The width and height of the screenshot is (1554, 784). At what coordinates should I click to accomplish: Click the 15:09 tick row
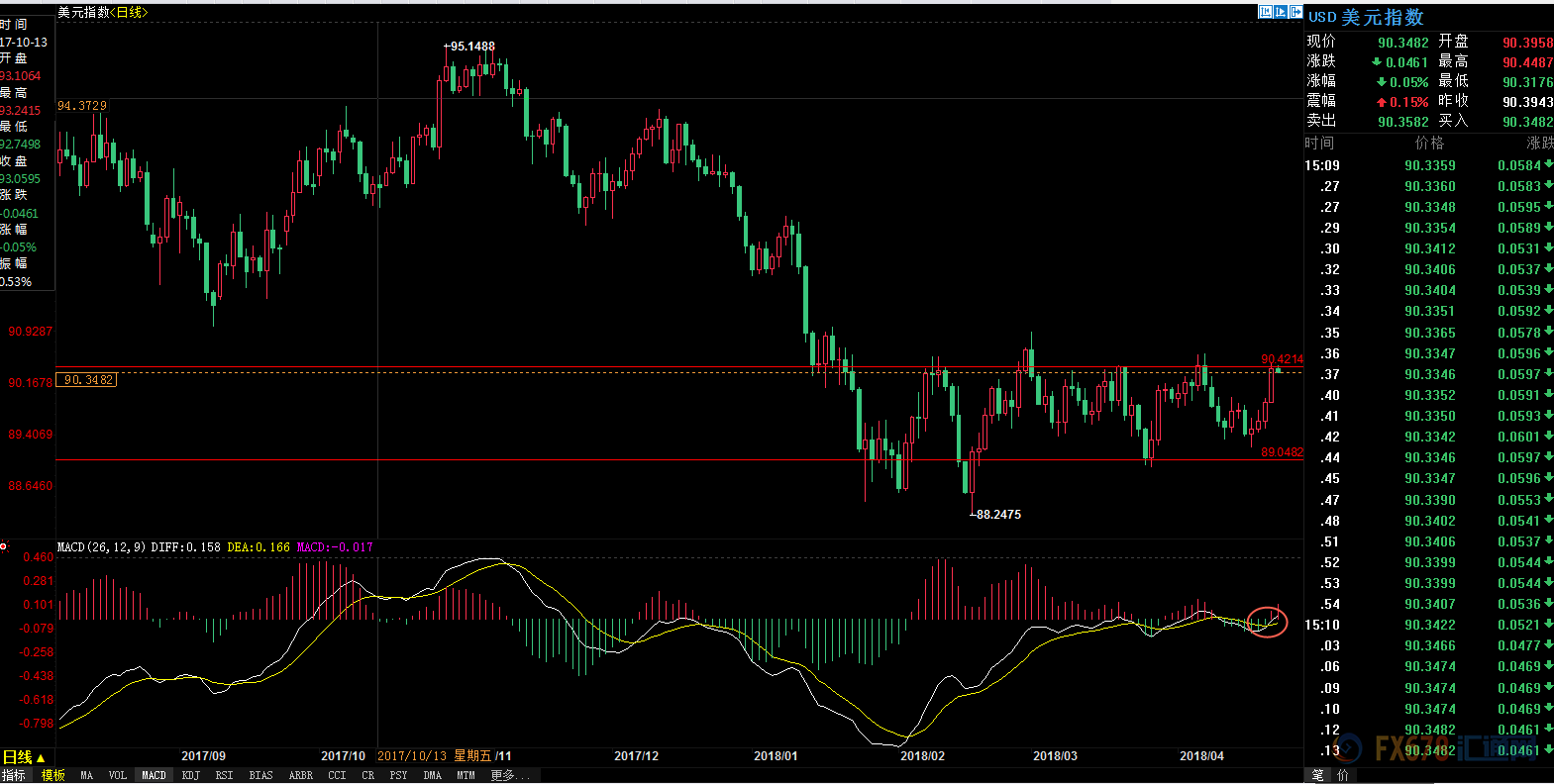point(1429,165)
